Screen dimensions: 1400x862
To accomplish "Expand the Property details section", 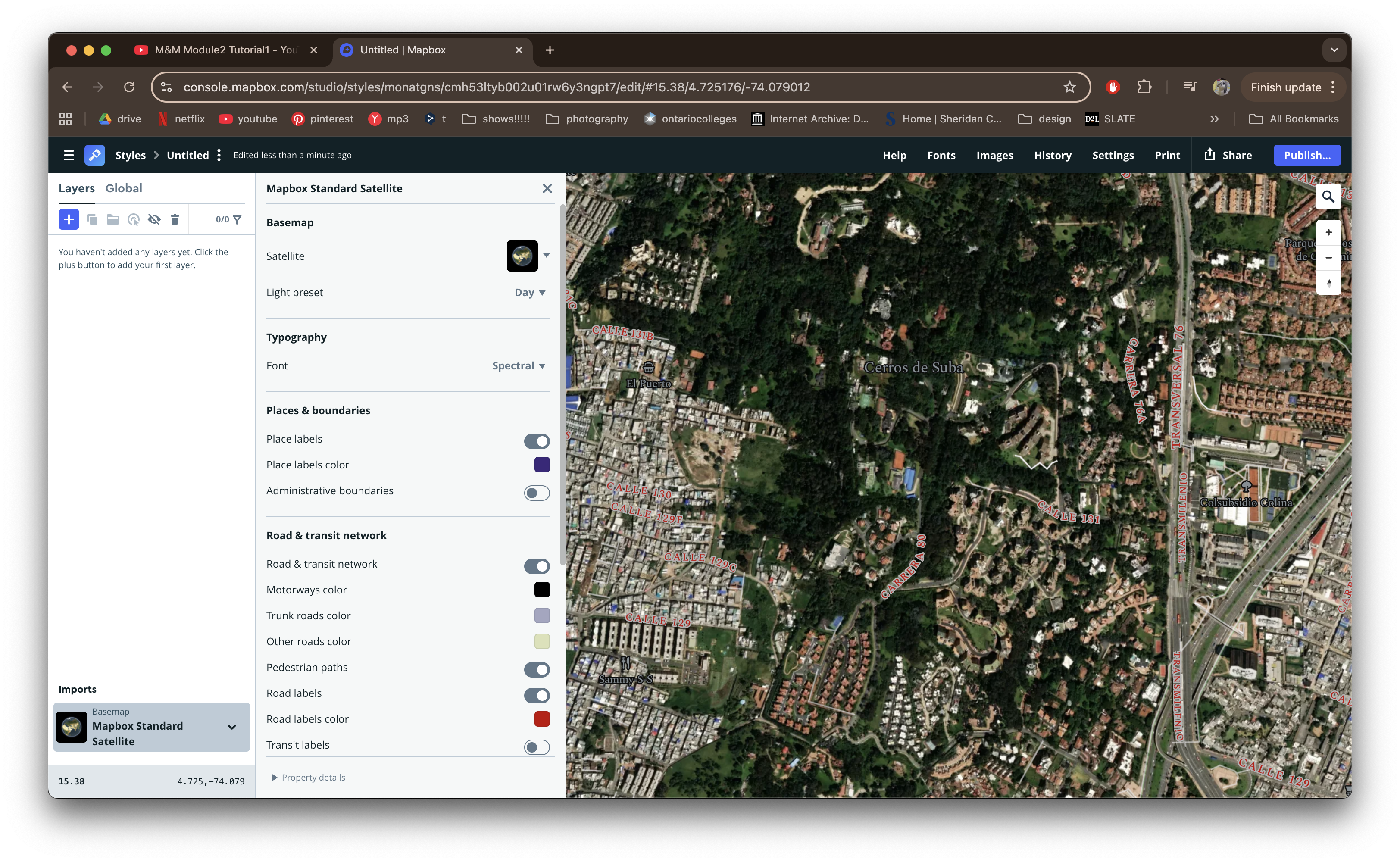I will [312, 777].
